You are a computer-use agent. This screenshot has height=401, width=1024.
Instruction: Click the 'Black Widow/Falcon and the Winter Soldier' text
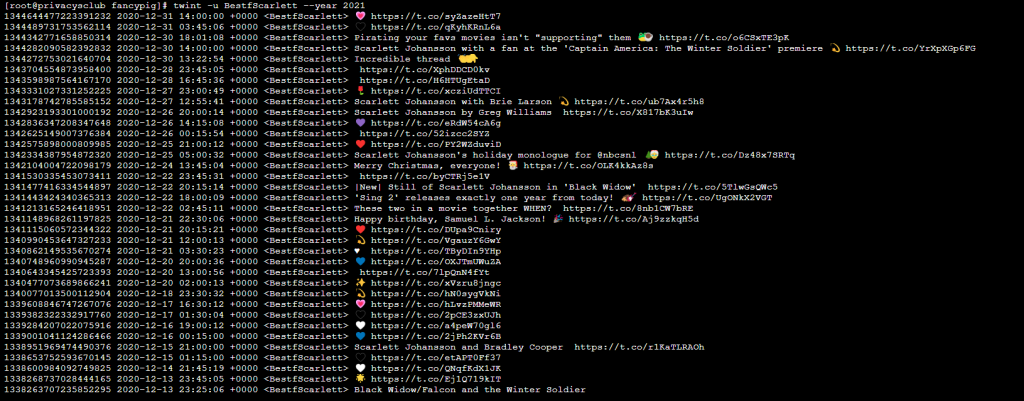tap(470, 389)
